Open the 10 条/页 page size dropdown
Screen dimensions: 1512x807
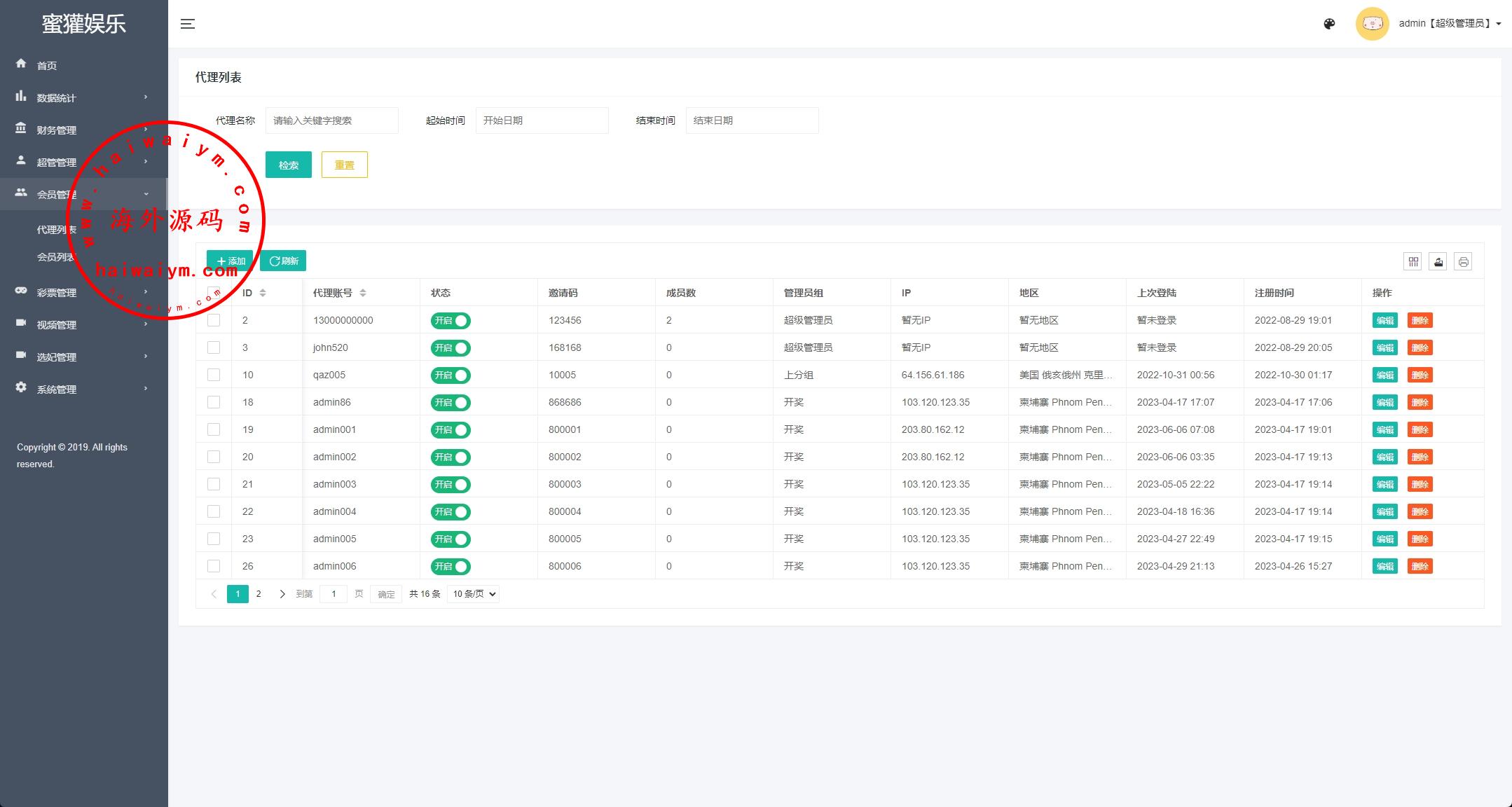474,594
